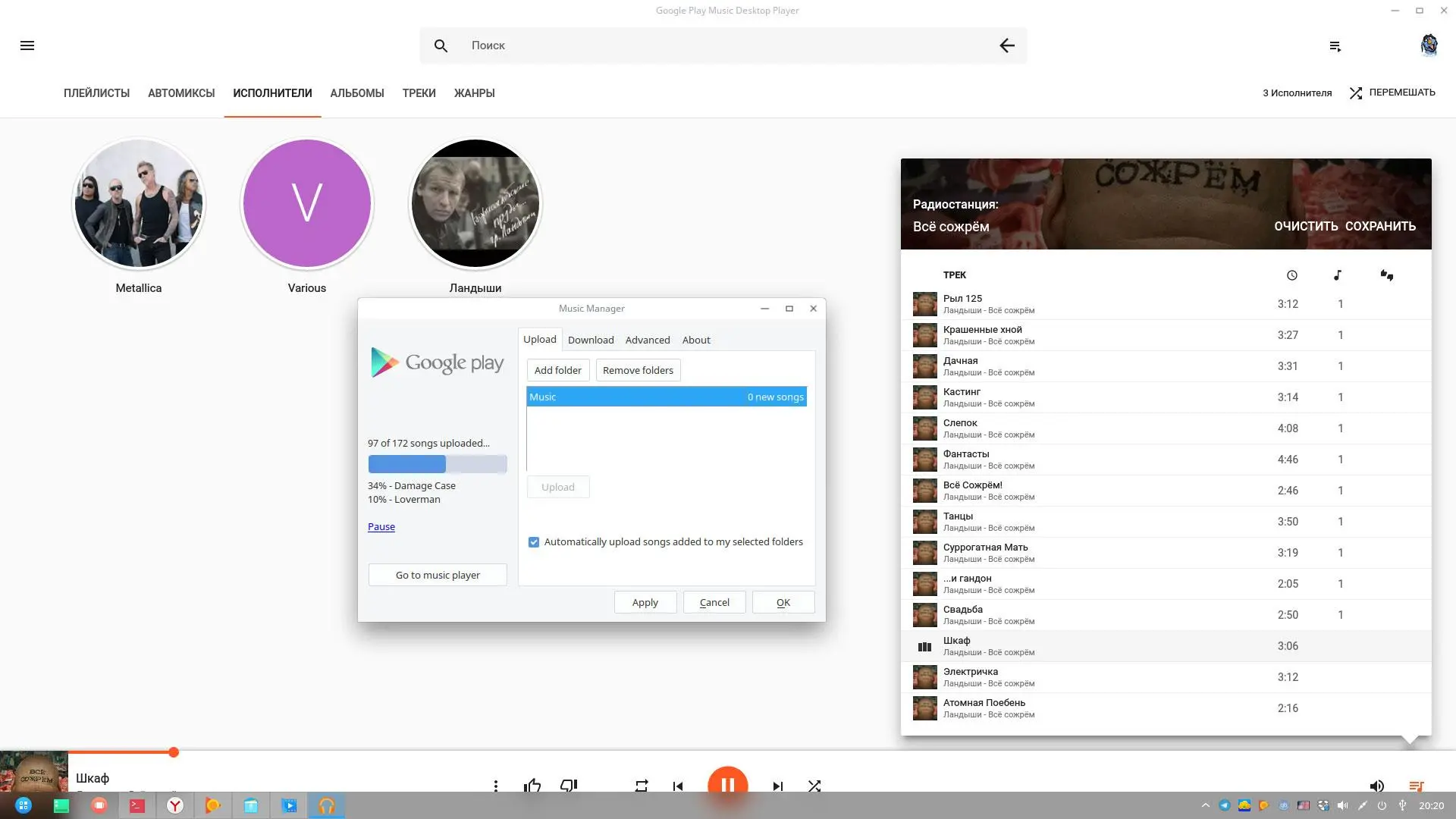Screen dimensions: 1456x819
Task: Play the track Крашенные хной
Action: pyautogui.click(x=1166, y=335)
